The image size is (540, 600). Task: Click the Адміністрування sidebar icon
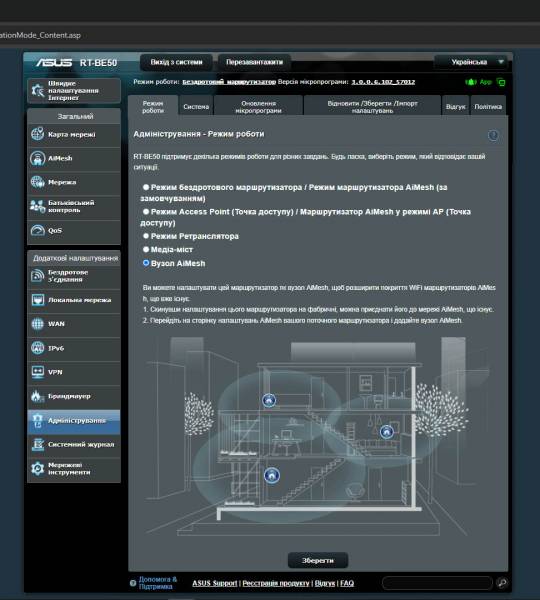[38, 421]
